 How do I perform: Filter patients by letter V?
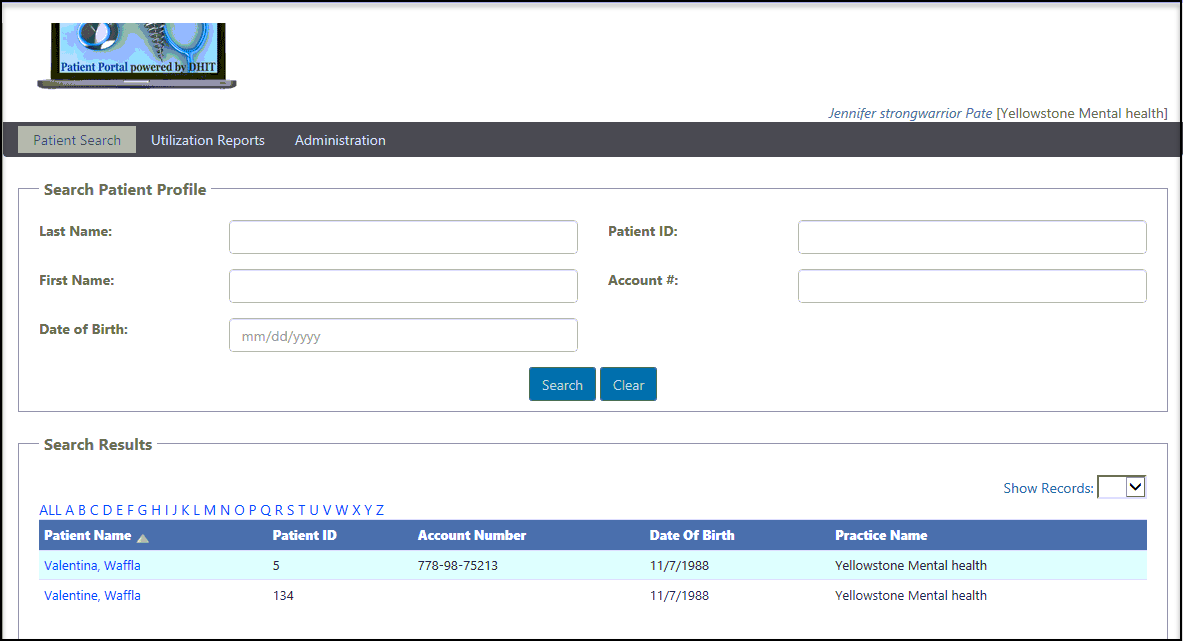[x=327, y=510]
